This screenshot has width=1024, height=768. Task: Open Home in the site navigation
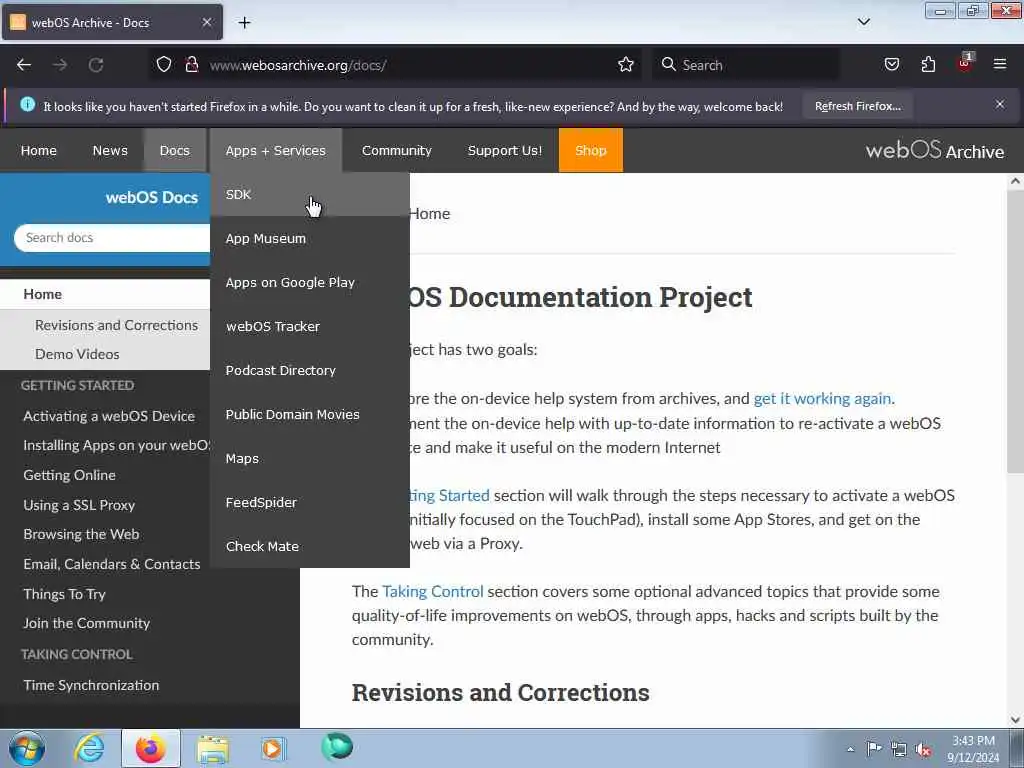pyautogui.click(x=39, y=150)
